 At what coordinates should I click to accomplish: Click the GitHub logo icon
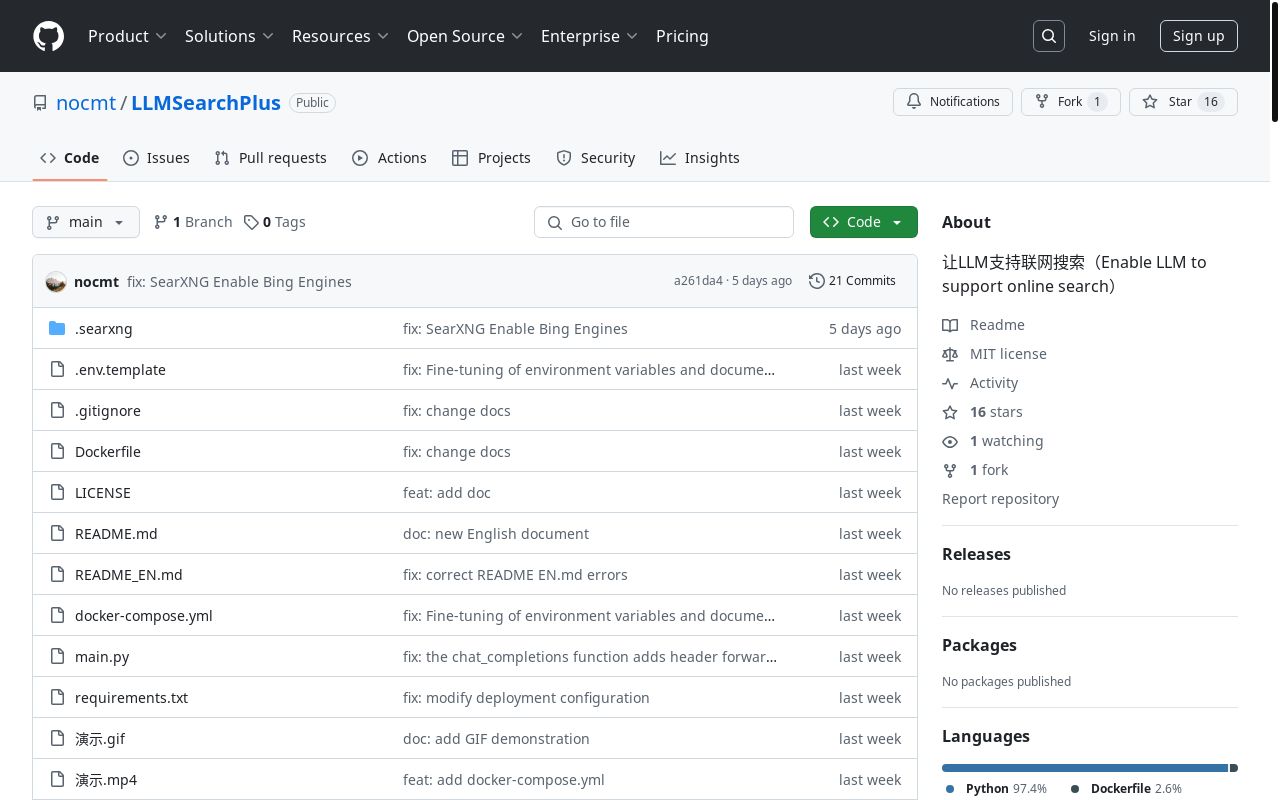[x=48, y=36]
